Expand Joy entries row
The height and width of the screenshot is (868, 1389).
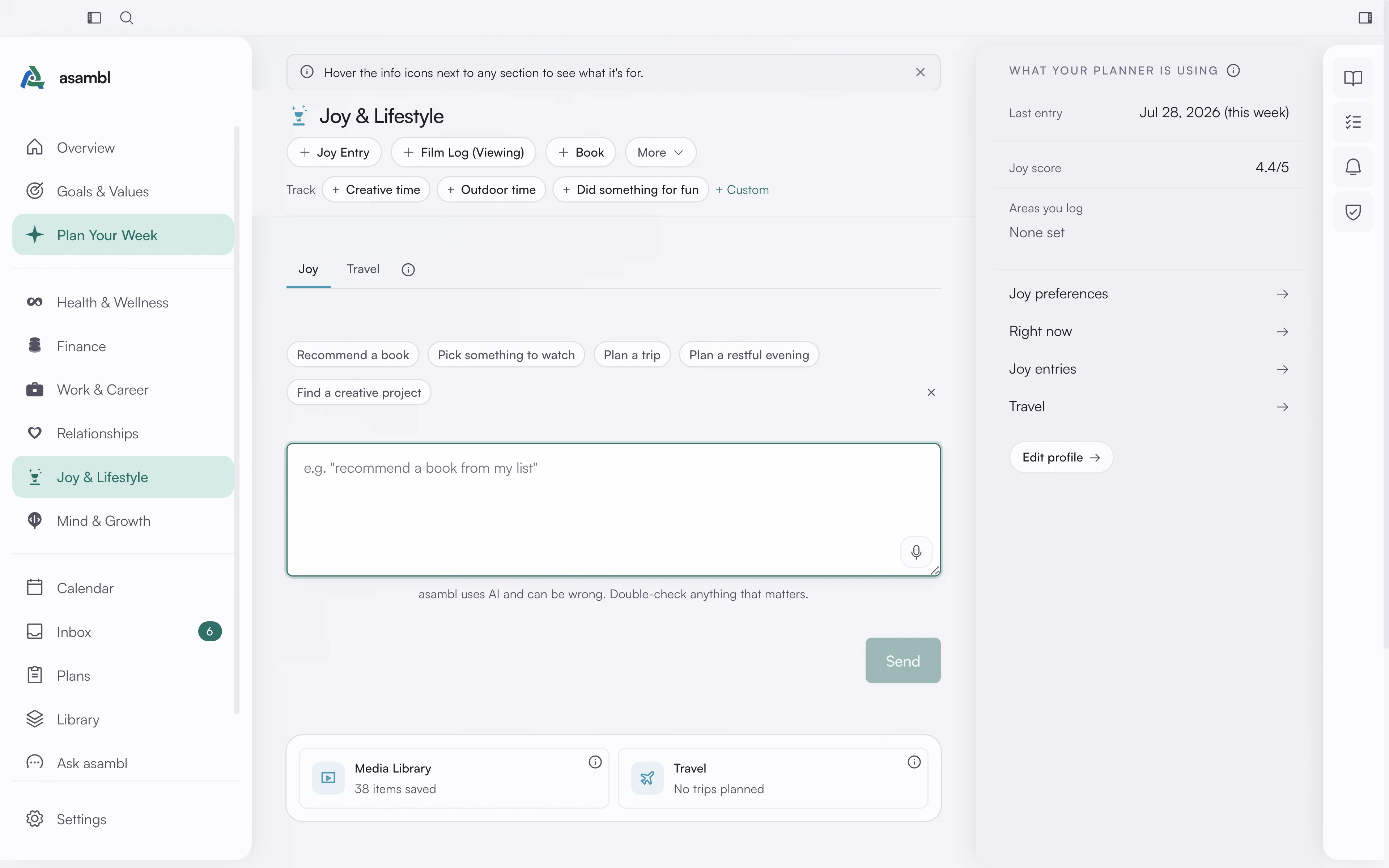click(x=1149, y=369)
